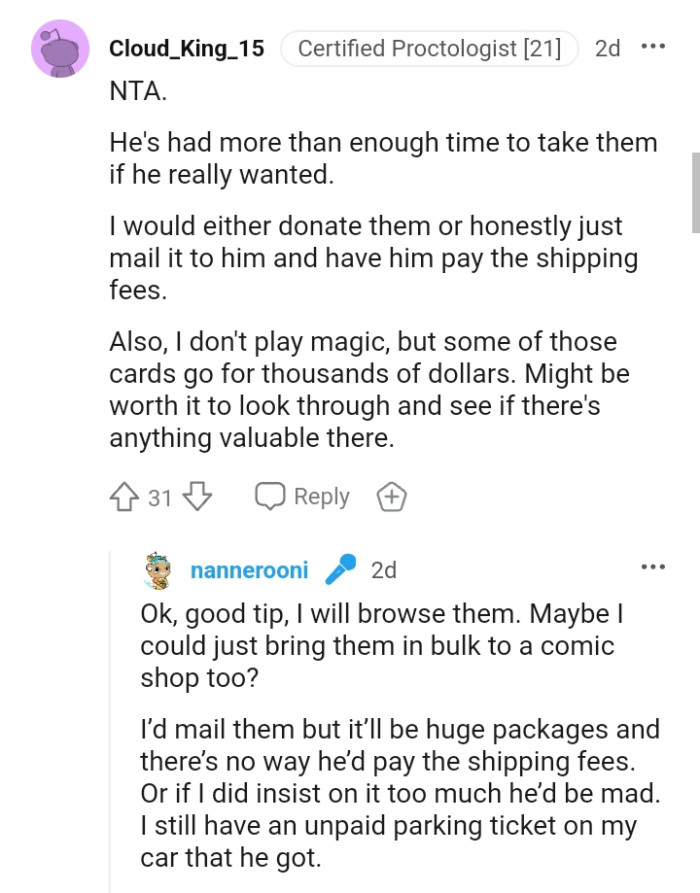This screenshot has height=893, width=700.
Task: Toggle the upvote on Cloud_King_15's comment
Action: tap(122, 496)
